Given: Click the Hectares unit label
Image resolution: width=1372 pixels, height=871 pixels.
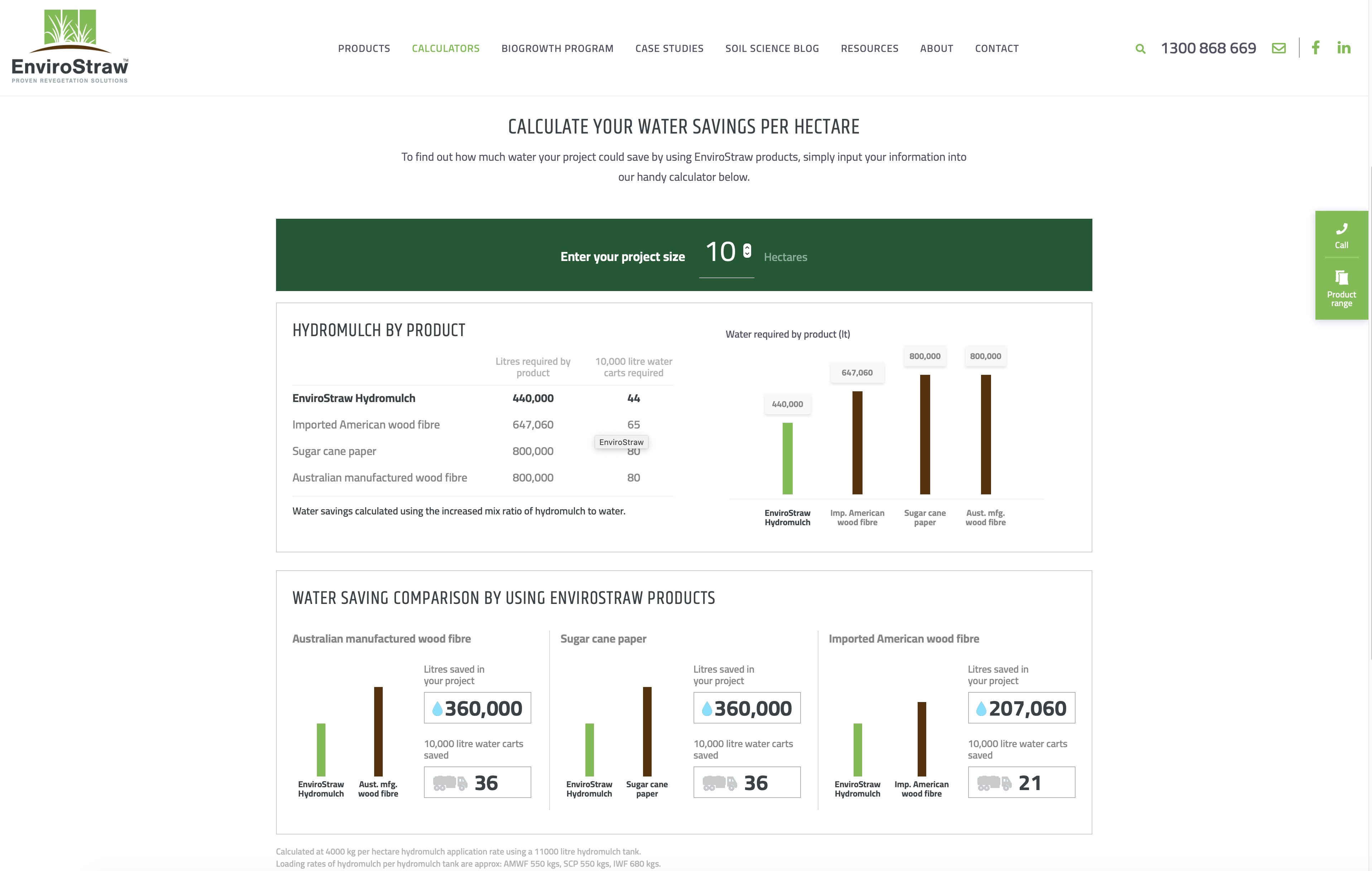Looking at the screenshot, I should [785, 257].
